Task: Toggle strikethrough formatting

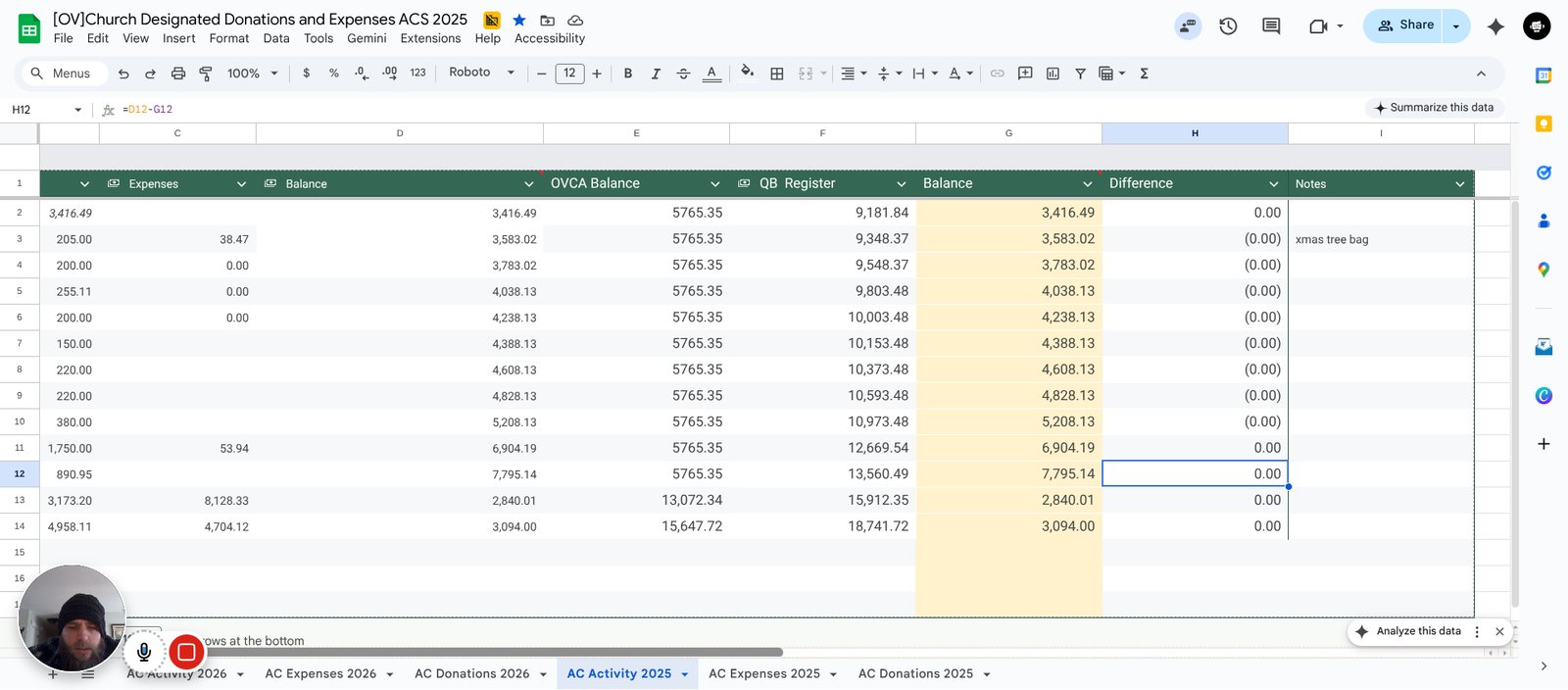Action: 683,74
